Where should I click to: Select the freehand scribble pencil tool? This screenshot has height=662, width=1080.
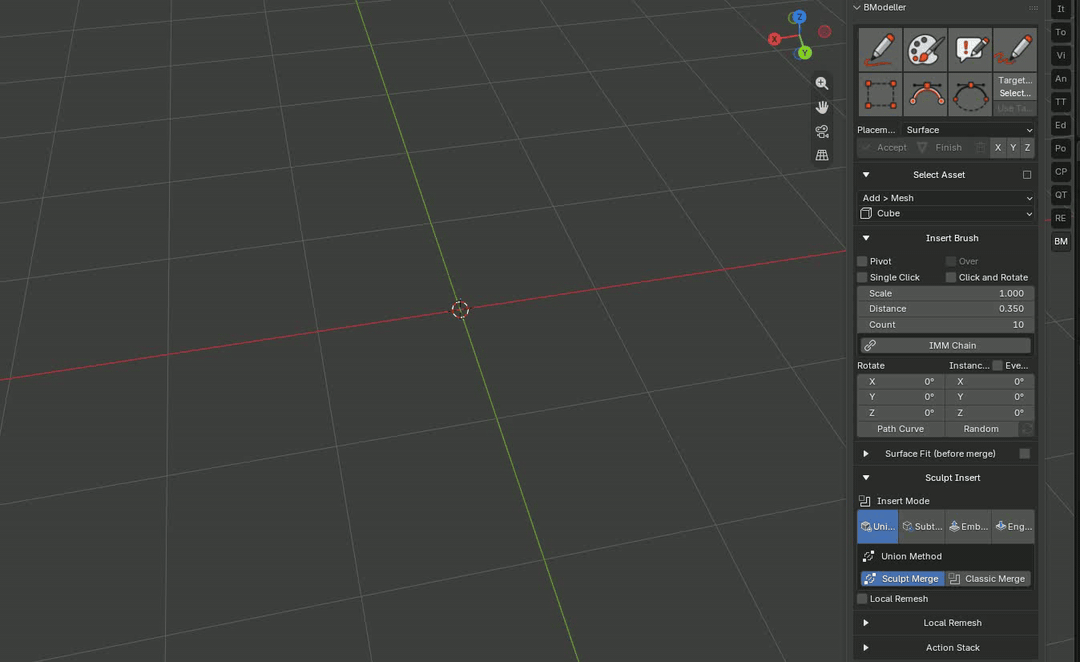point(1015,49)
